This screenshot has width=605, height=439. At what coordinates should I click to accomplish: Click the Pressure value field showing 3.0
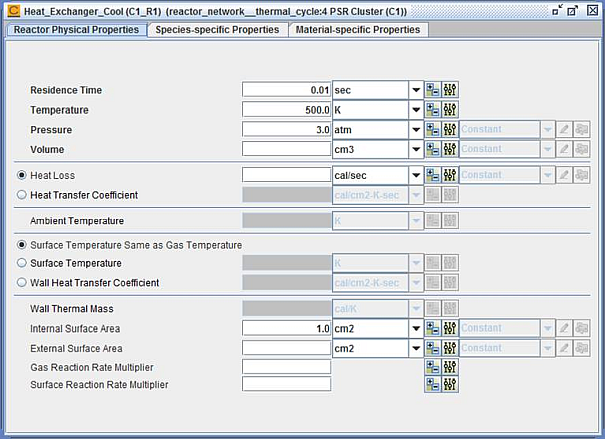coord(286,130)
